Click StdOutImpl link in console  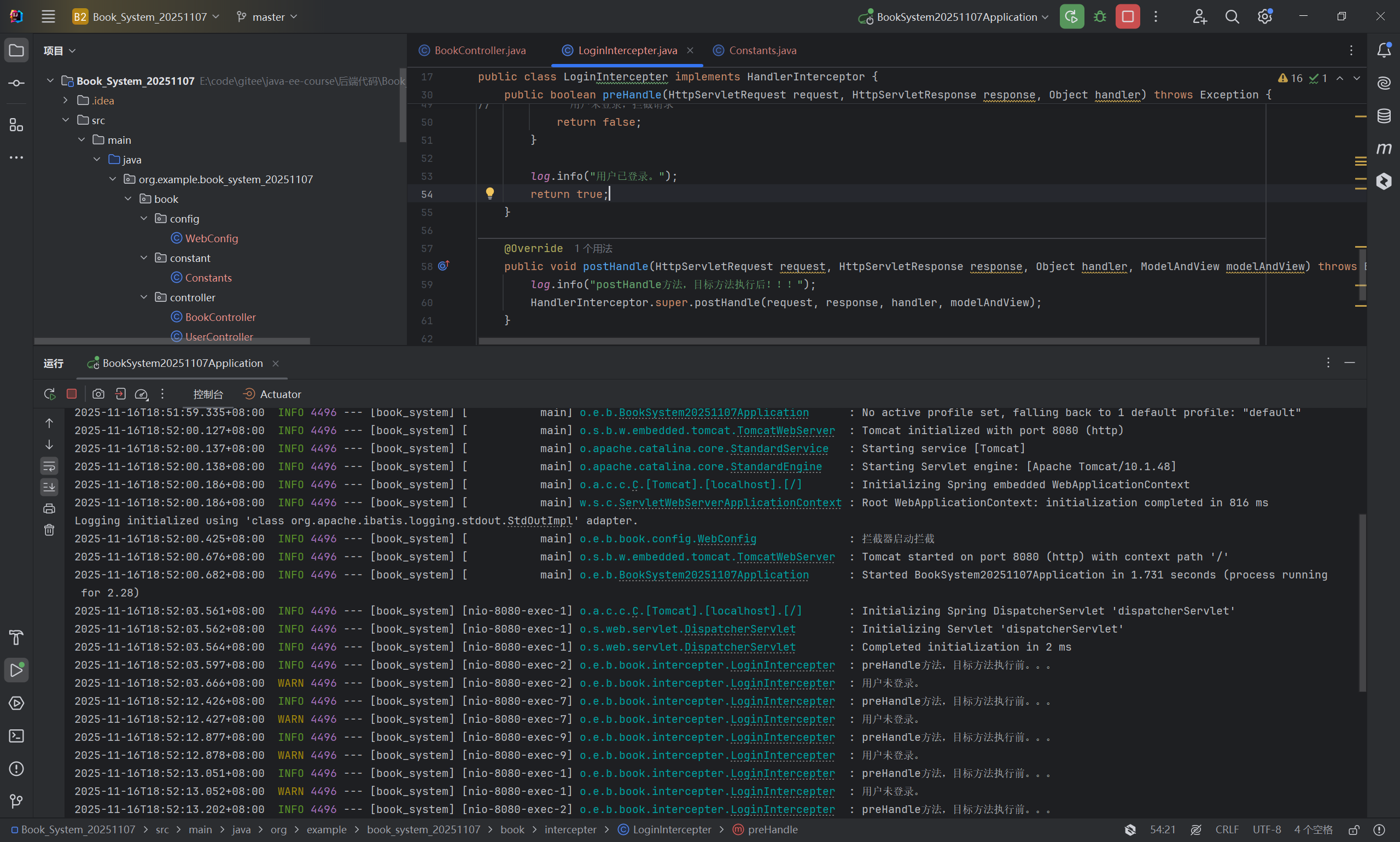pyautogui.click(x=540, y=521)
